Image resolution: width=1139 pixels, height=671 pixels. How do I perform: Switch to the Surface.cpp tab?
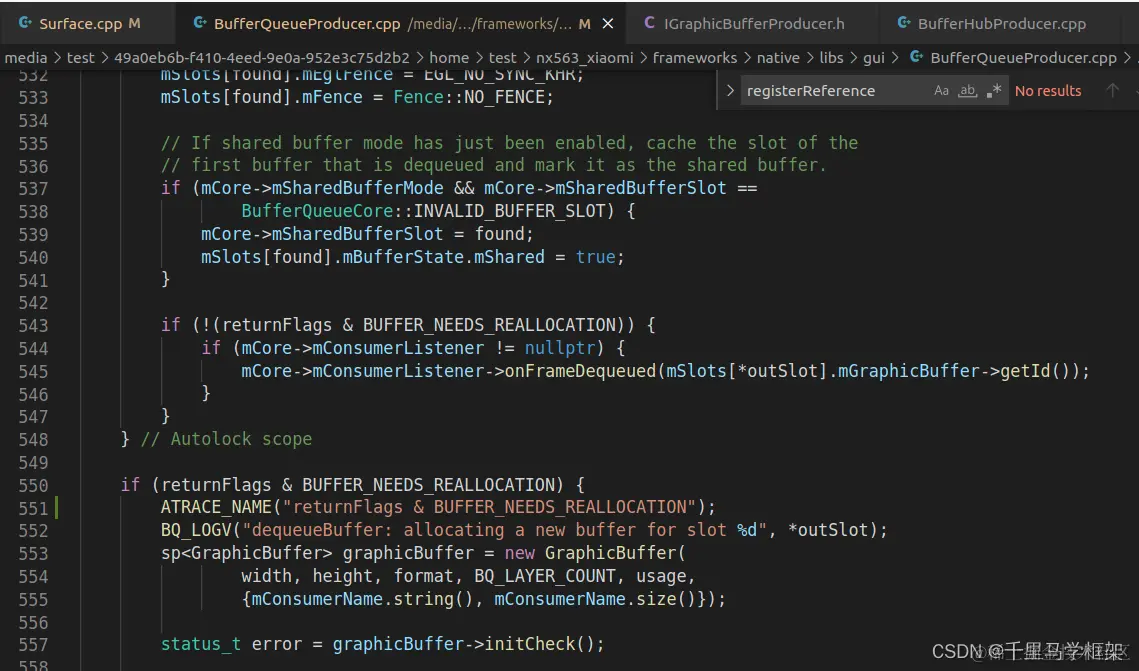(80, 24)
